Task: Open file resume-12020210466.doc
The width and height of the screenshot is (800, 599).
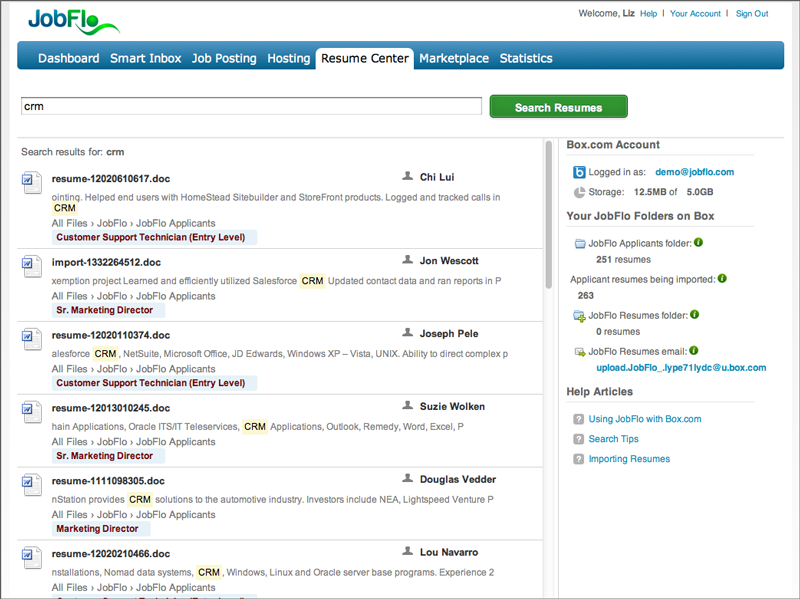Action: tap(111, 554)
